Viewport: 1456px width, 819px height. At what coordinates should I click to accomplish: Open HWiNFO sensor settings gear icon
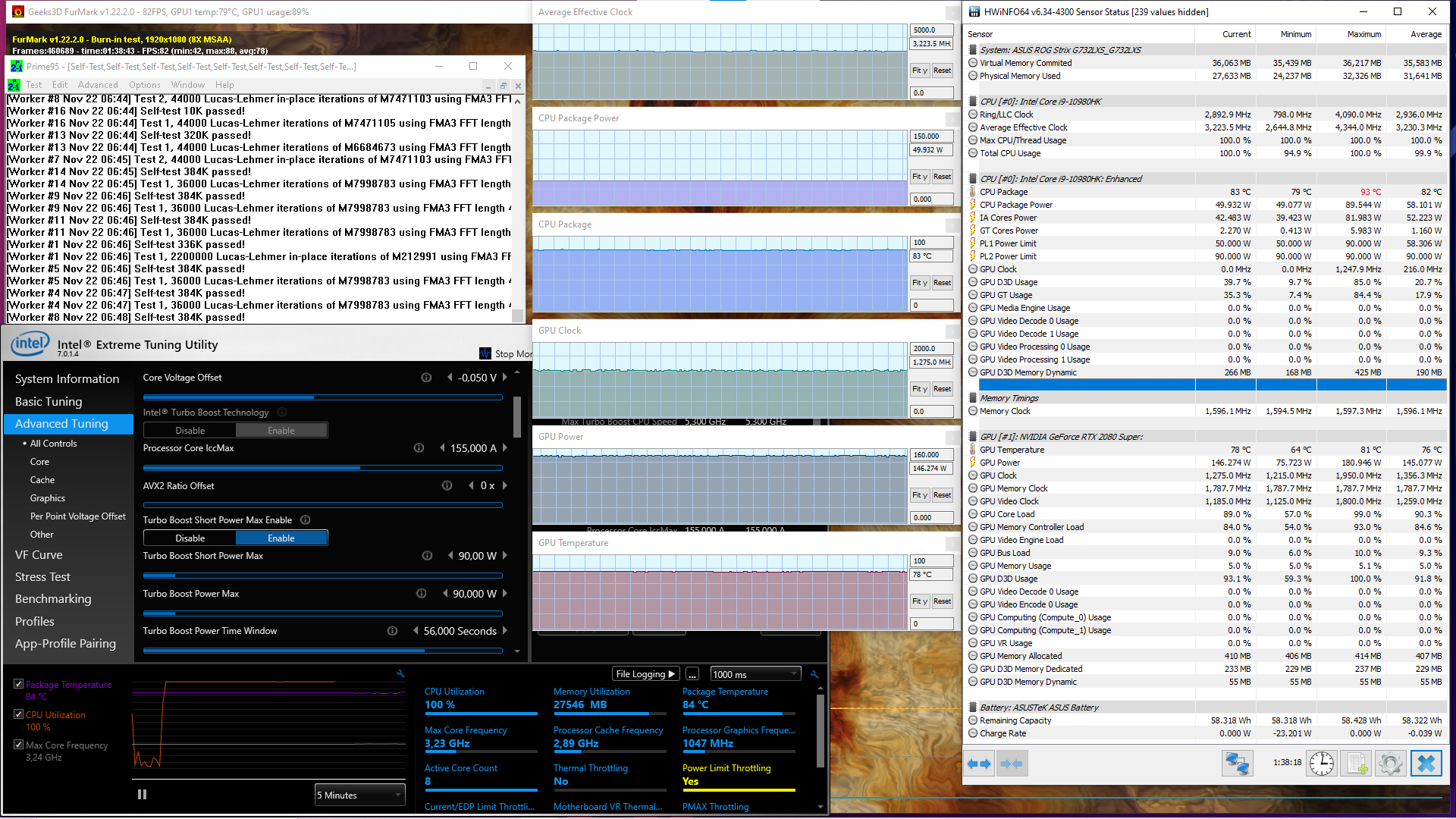tap(1390, 764)
